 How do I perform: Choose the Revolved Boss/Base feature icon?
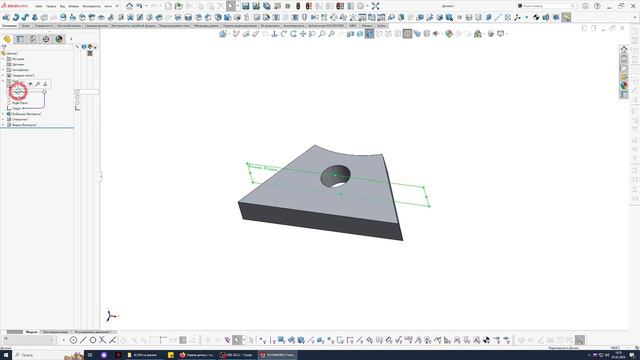(16, 17)
